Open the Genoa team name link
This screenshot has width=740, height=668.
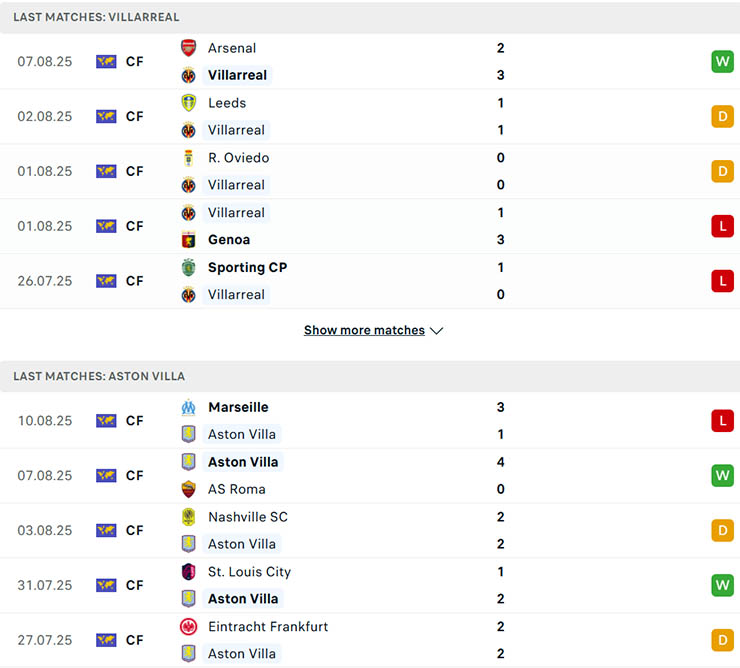[x=229, y=240]
